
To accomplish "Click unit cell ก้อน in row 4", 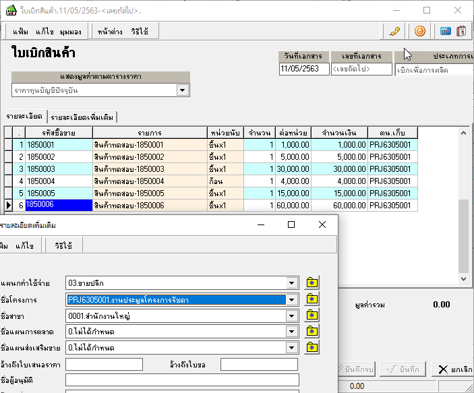I will [x=225, y=181].
